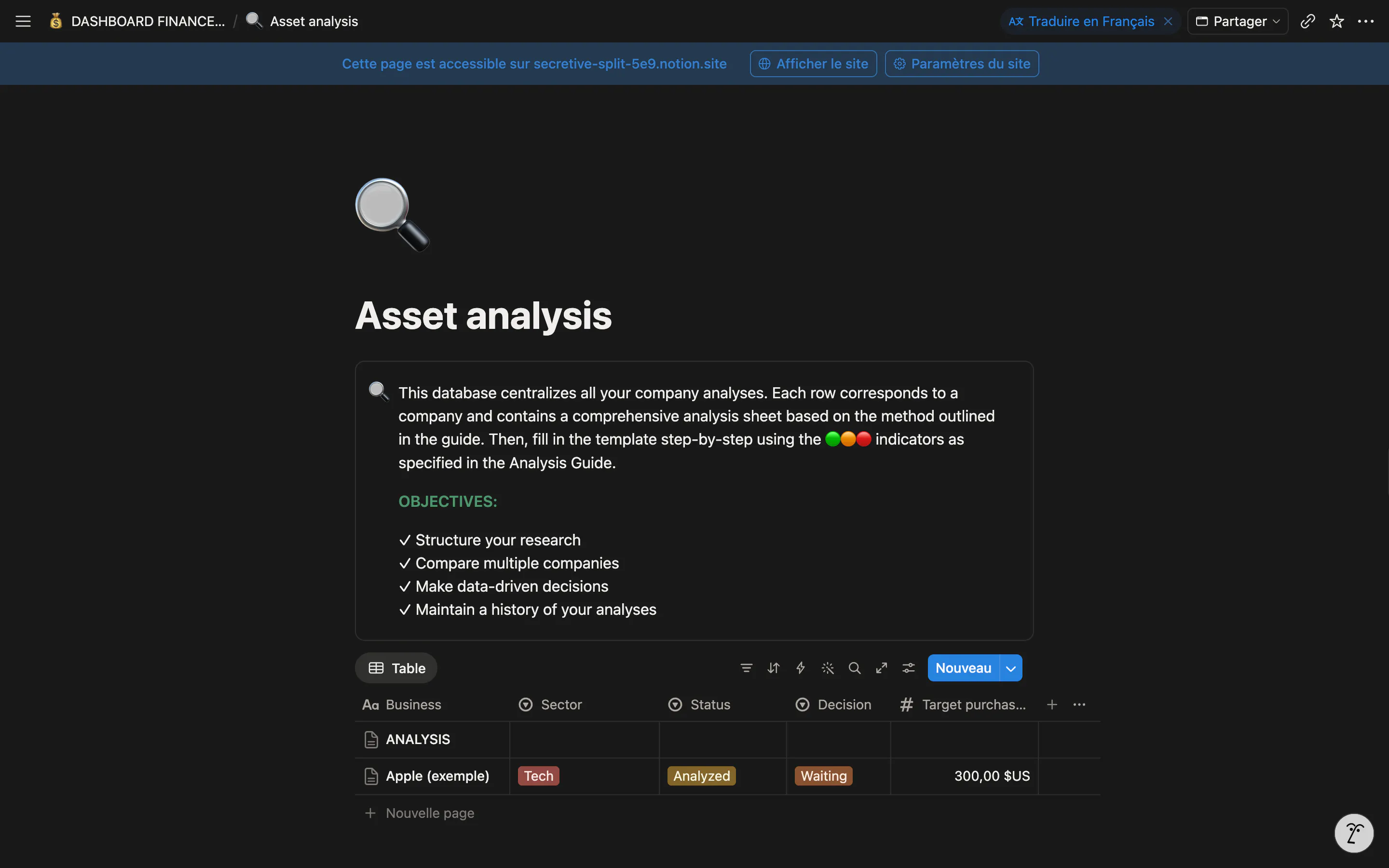Click the Status column header
The width and height of the screenshot is (1389, 868).
tap(722, 705)
